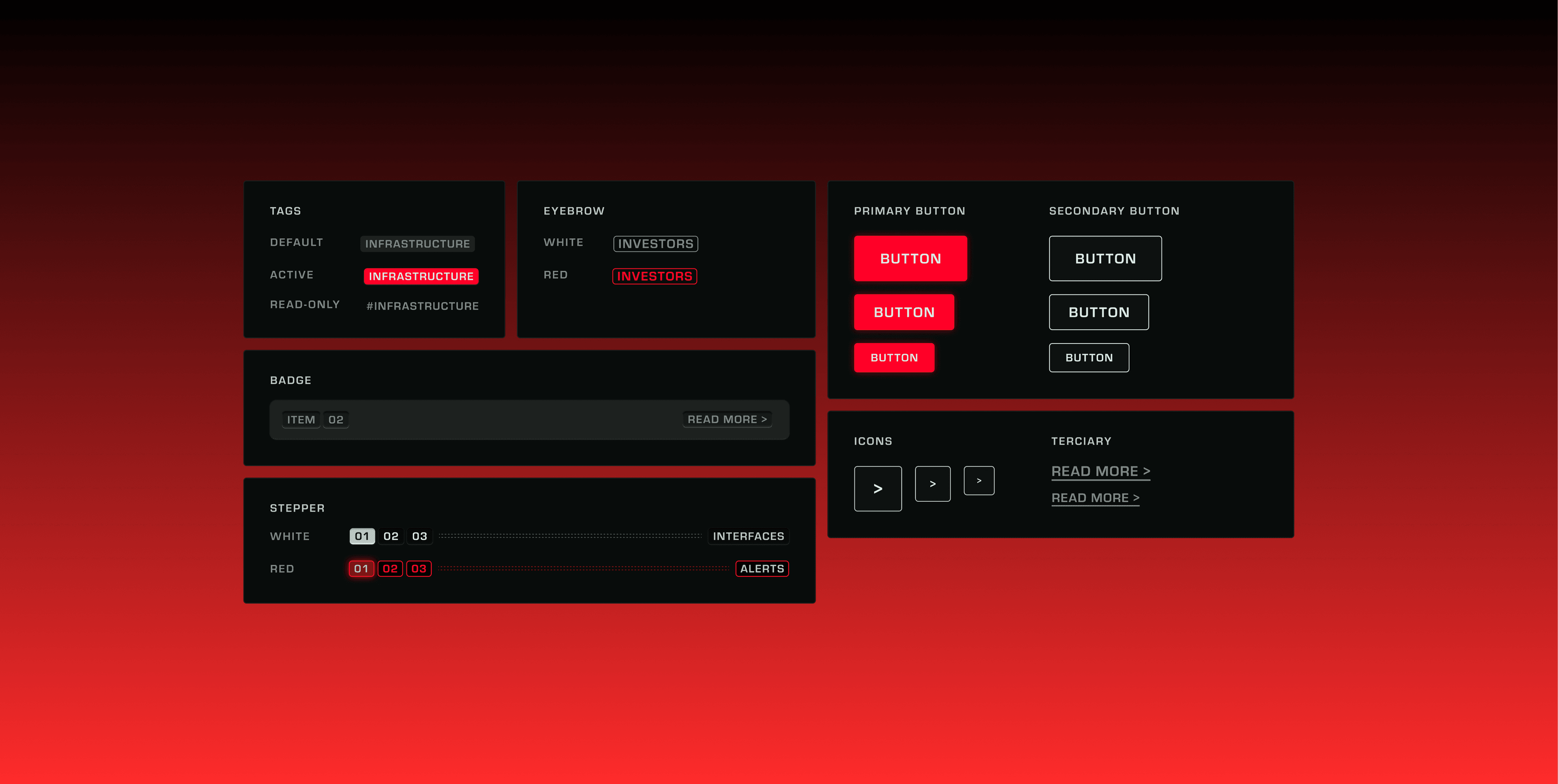
Task: Select step 01 in red stepper
Action: (361, 569)
